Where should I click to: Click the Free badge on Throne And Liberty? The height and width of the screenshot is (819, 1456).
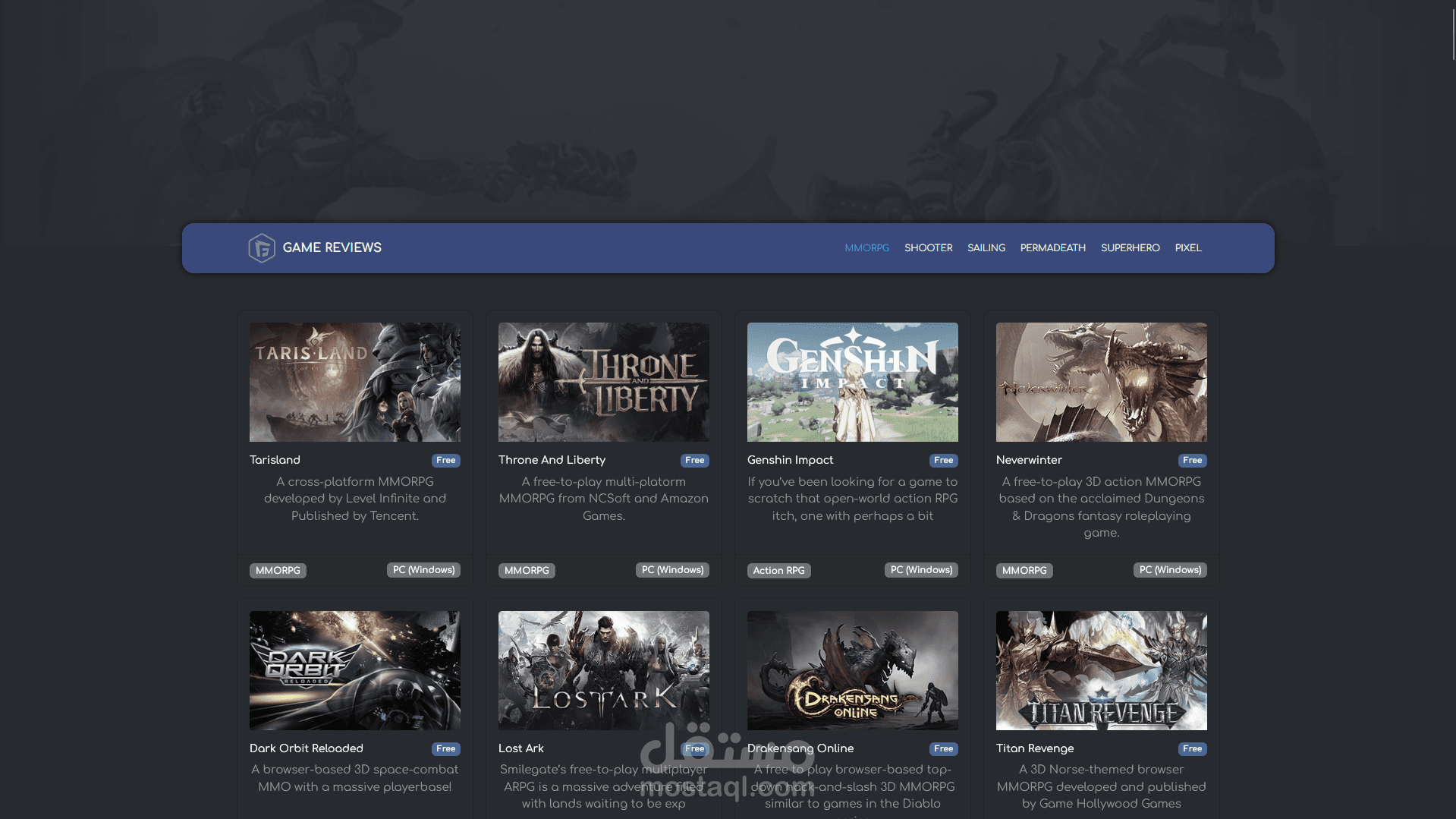[x=695, y=461]
